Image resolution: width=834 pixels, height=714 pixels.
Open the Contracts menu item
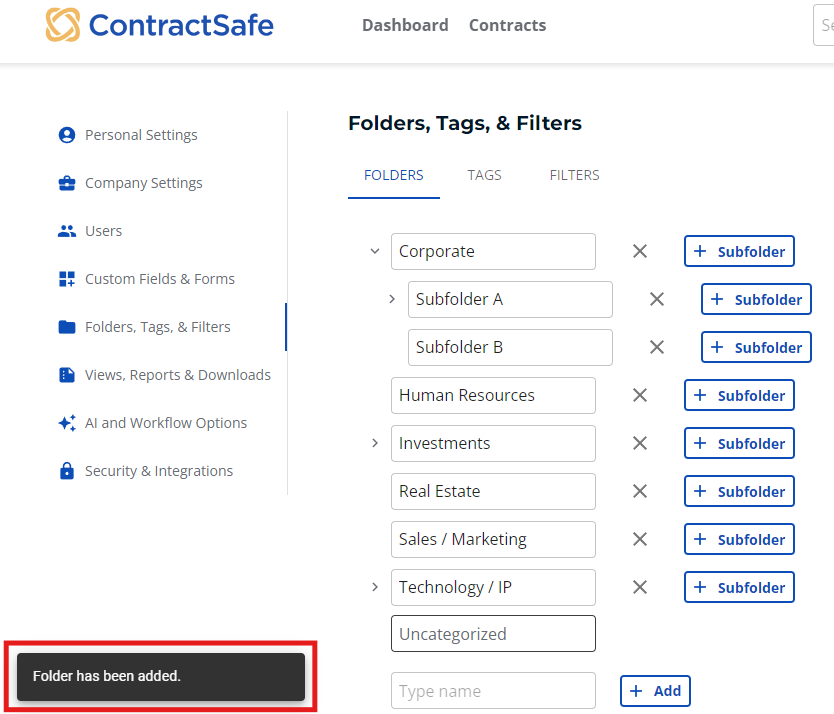(x=507, y=25)
